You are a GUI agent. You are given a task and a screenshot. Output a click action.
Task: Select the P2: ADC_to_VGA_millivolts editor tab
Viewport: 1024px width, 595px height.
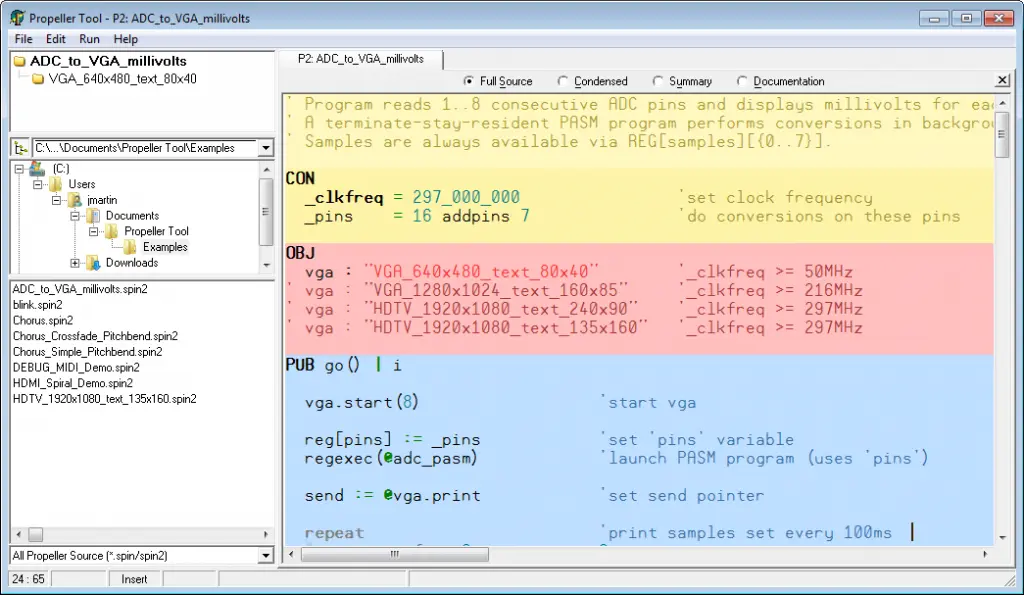(361, 59)
